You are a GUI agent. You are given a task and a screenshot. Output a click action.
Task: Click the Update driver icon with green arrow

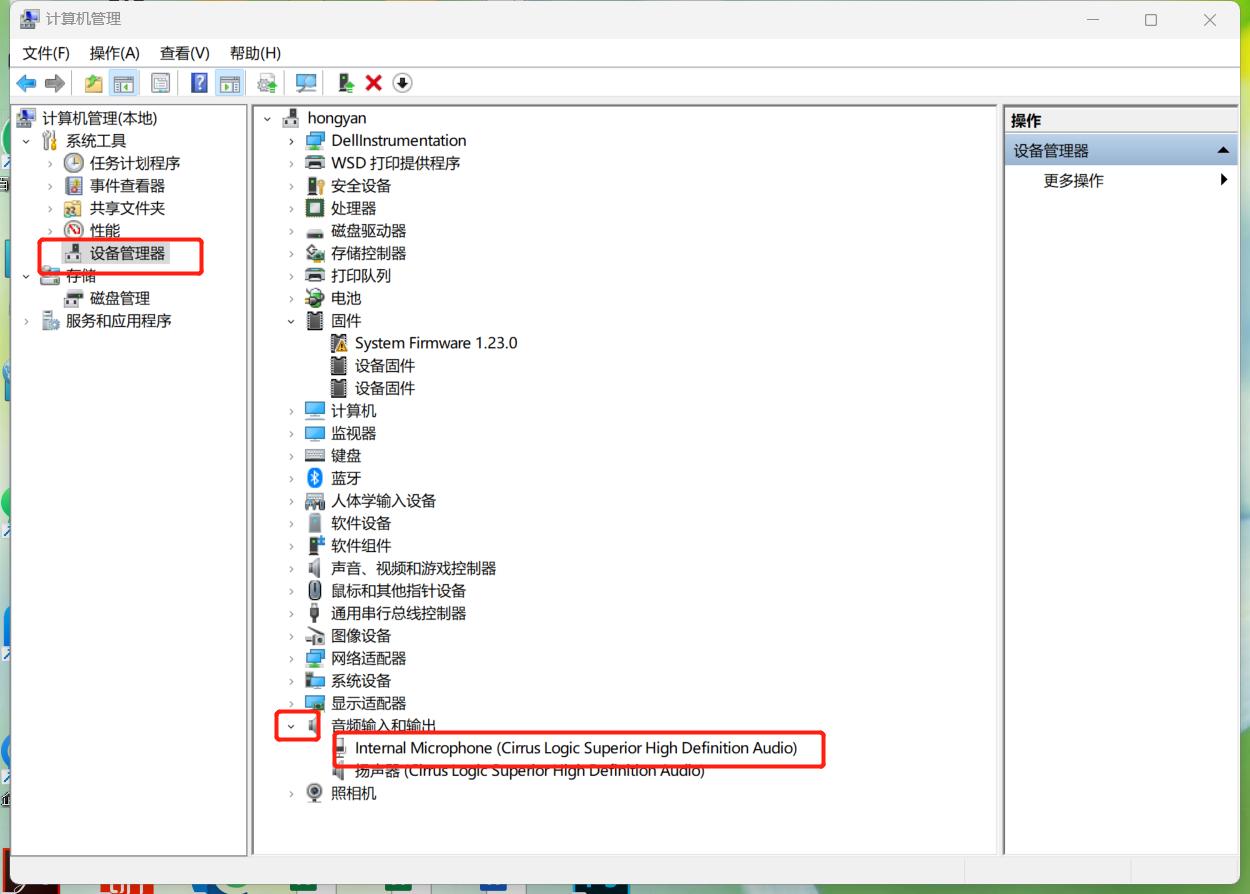(x=345, y=83)
